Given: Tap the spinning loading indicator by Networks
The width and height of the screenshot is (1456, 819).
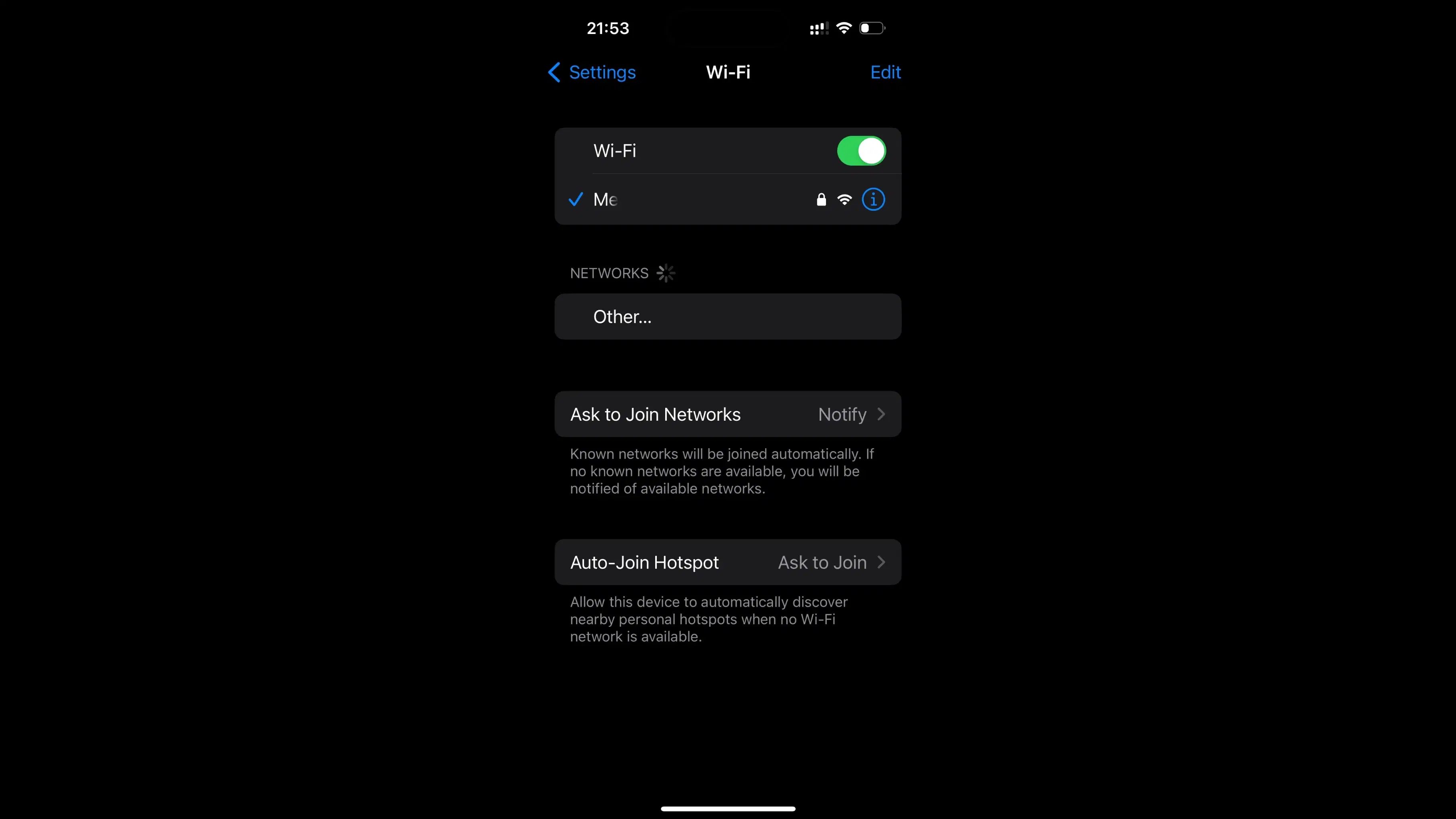Looking at the screenshot, I should (x=665, y=273).
